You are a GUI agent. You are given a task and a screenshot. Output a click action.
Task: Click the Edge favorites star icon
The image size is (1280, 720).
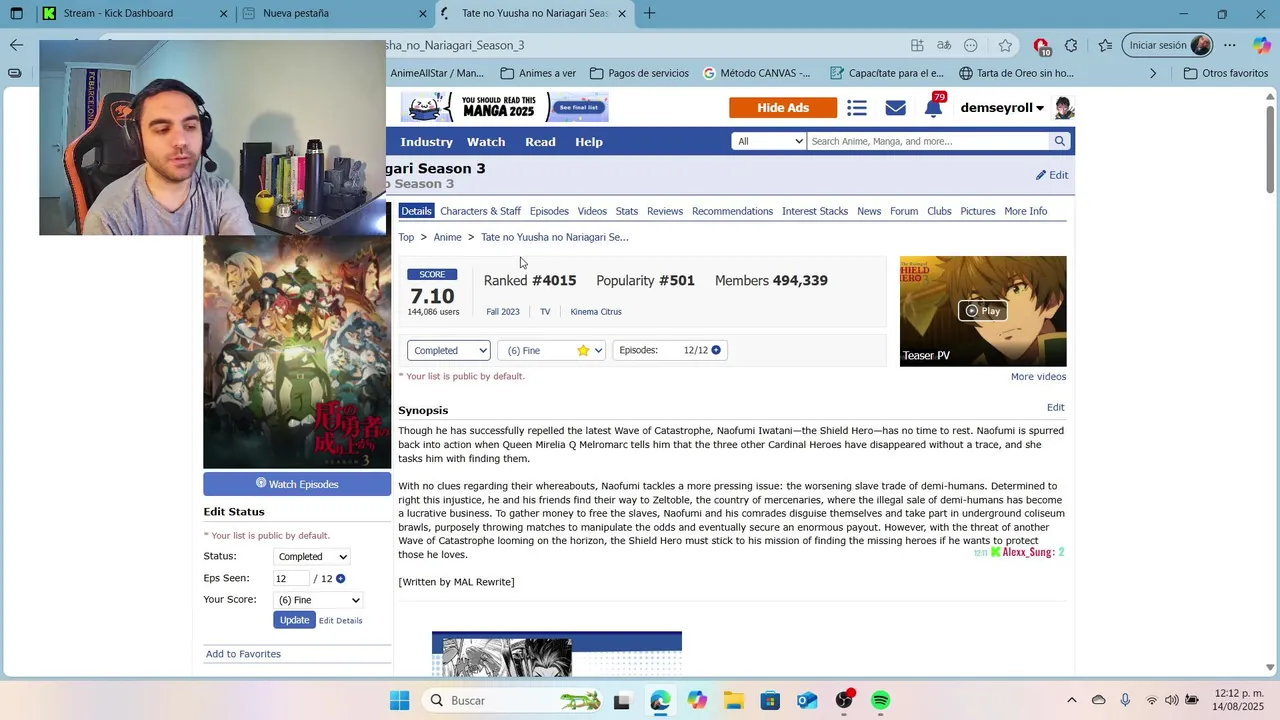[x=1005, y=45]
